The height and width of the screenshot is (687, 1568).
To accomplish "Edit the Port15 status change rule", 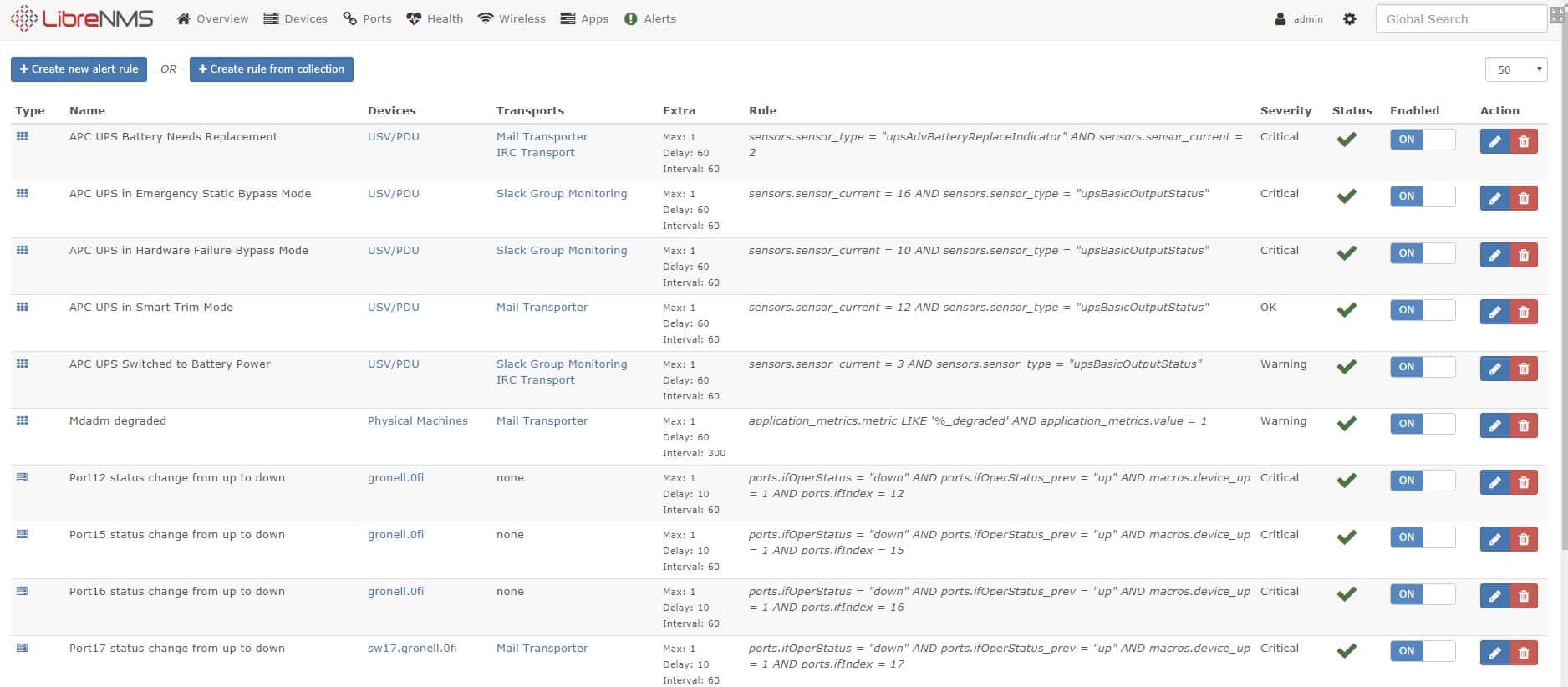I will (x=1494, y=539).
